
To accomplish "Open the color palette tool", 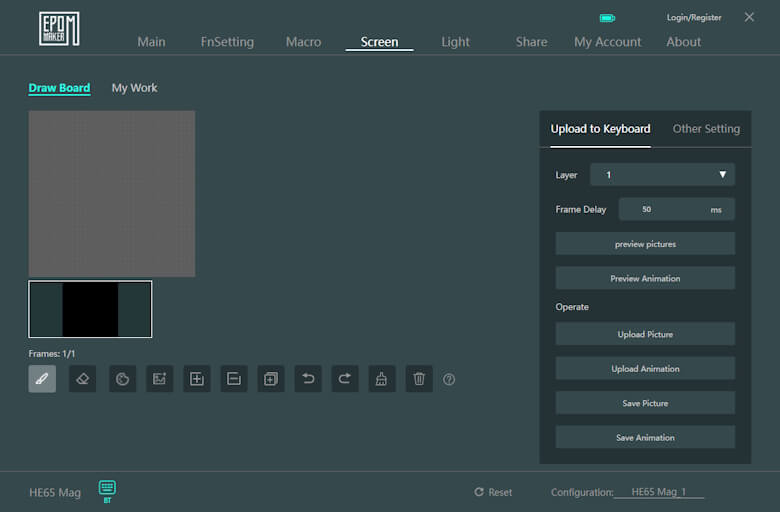I will [x=122, y=379].
